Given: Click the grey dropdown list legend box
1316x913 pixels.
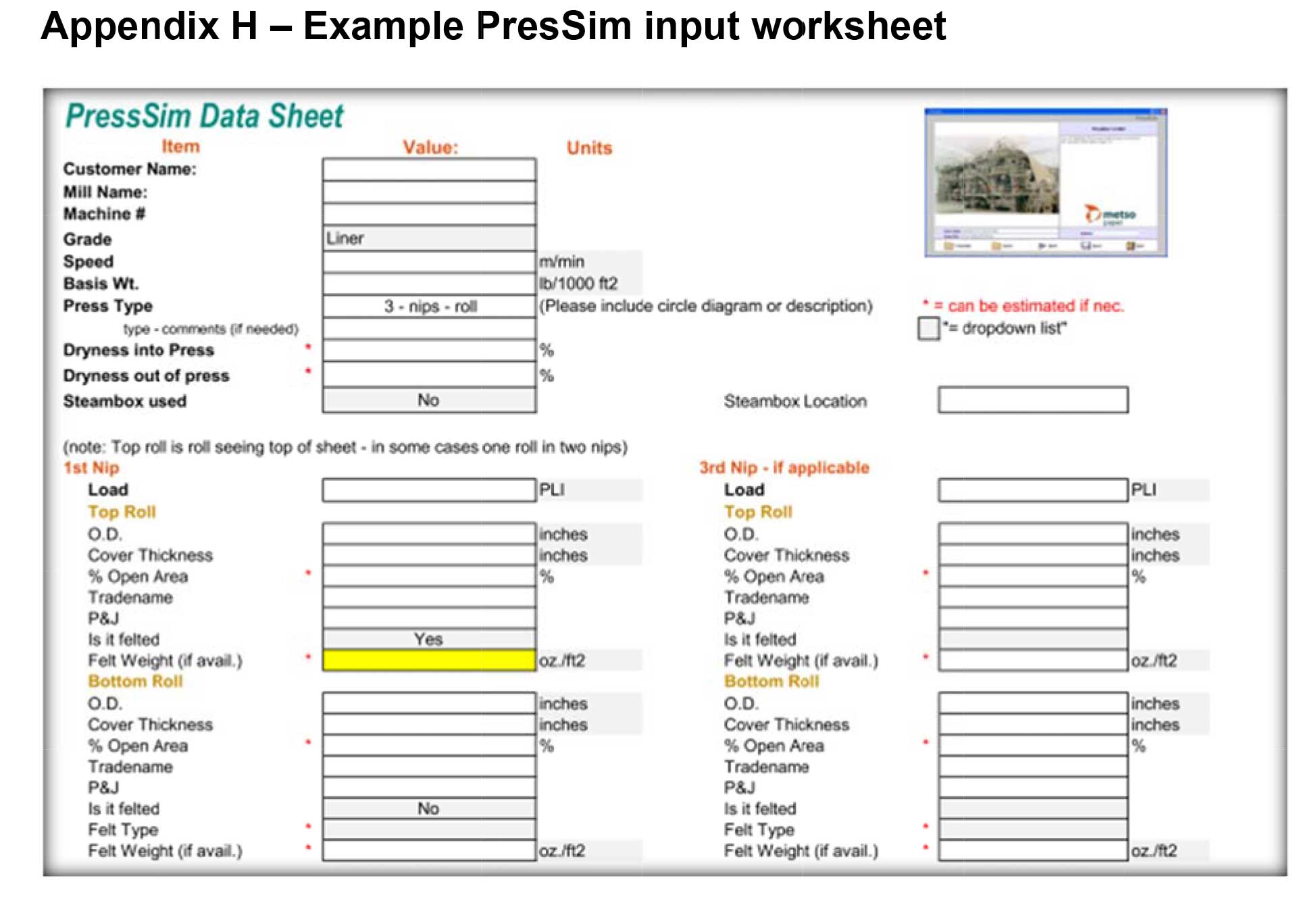Looking at the screenshot, I should (x=929, y=328).
